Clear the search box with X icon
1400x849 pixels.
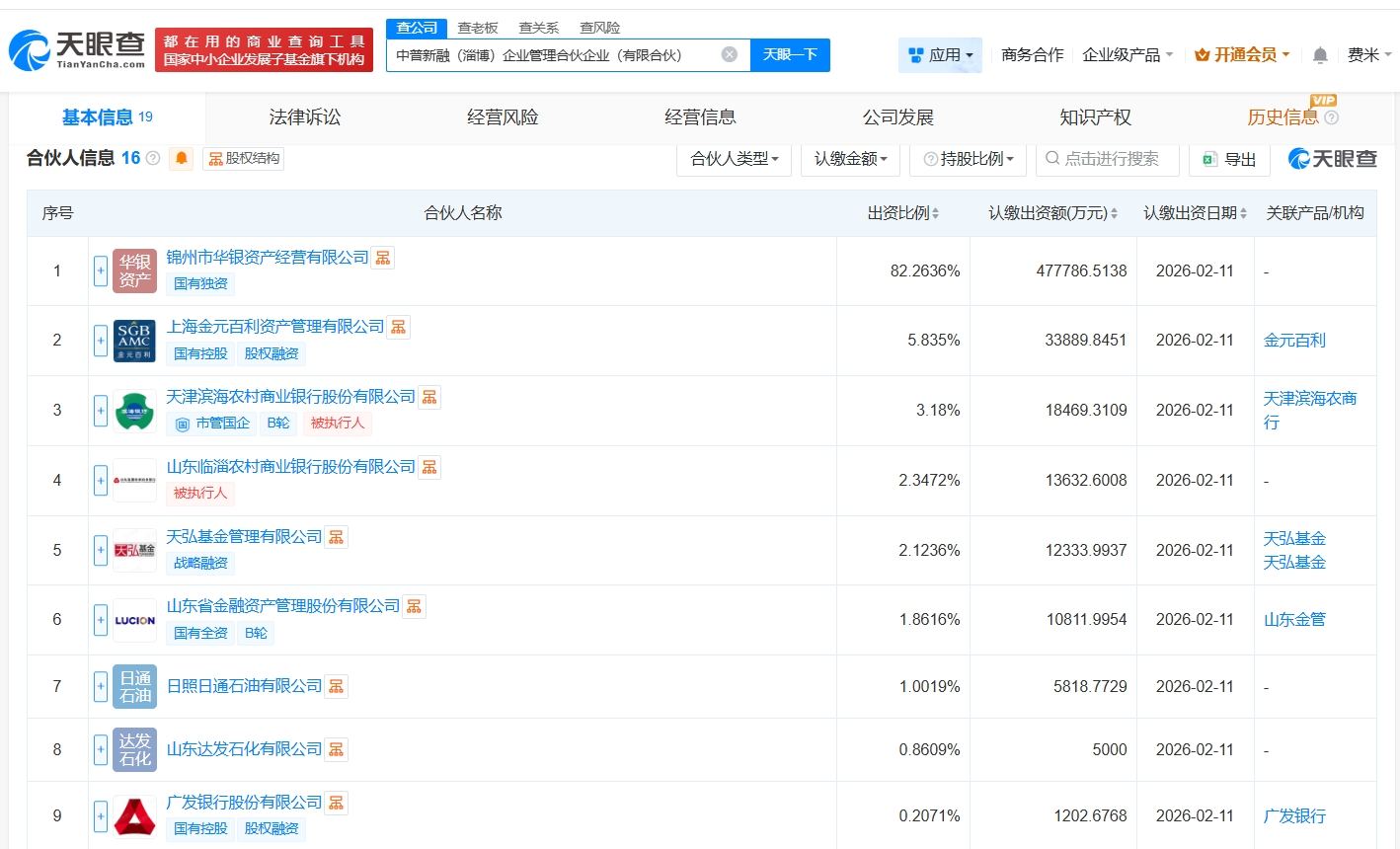pos(729,54)
